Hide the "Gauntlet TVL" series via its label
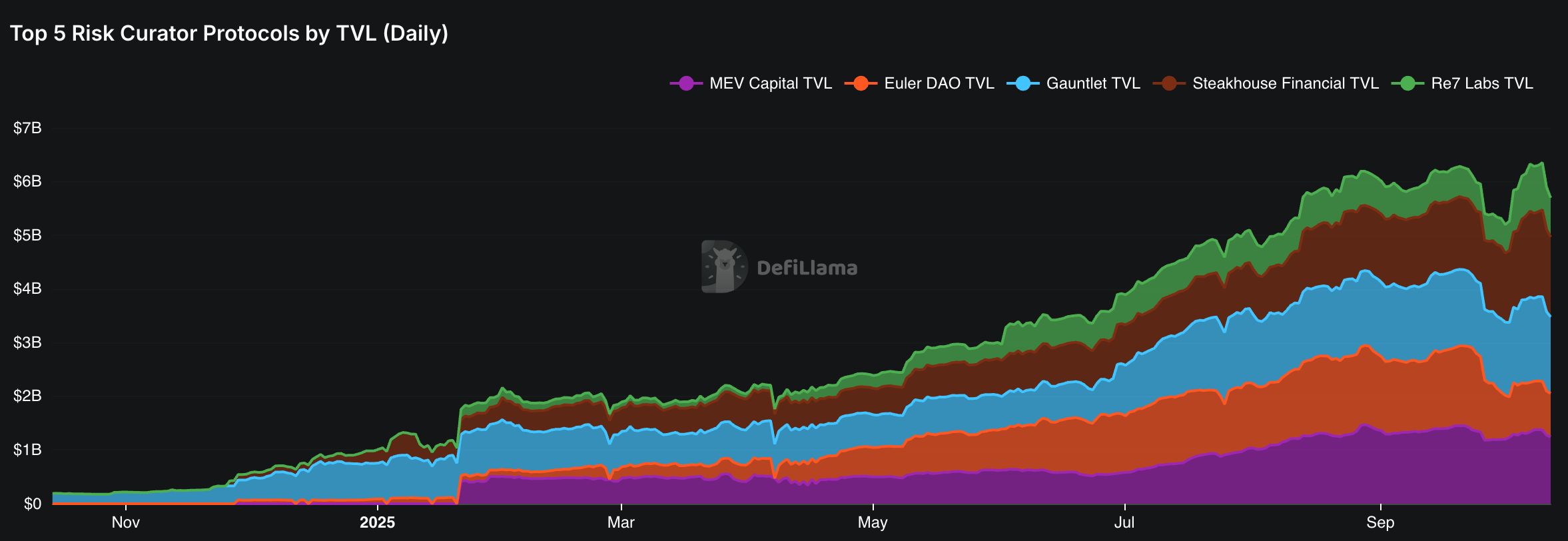The image size is (1568, 541). tap(1093, 83)
